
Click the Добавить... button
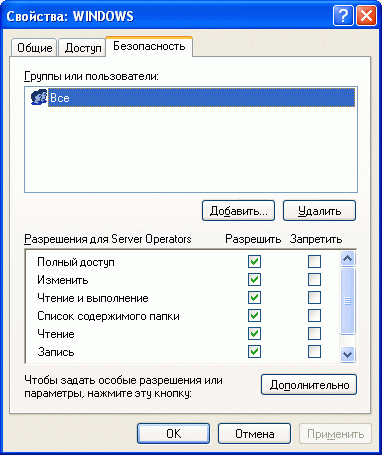point(238,211)
